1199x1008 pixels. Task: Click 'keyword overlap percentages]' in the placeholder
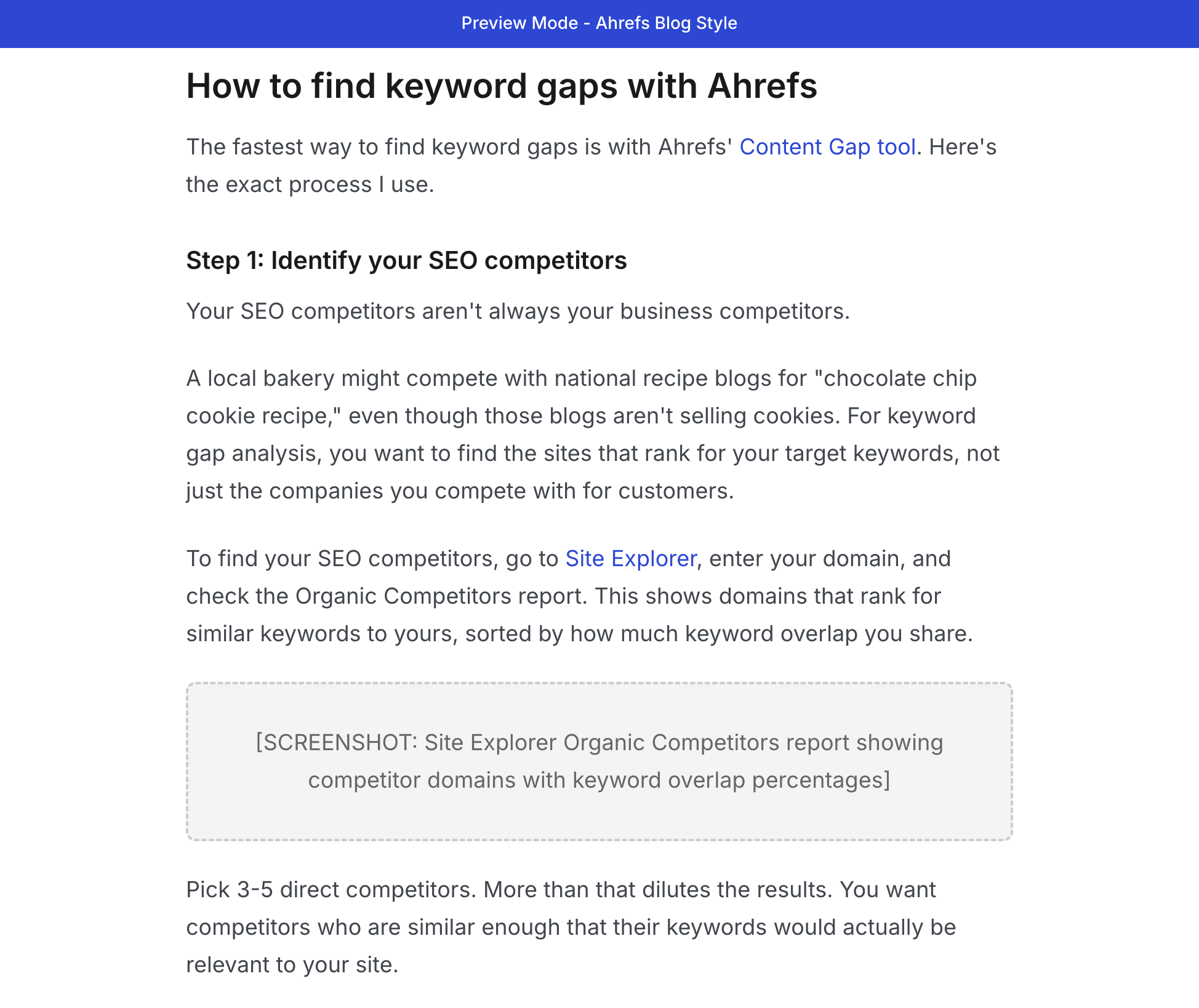(731, 780)
